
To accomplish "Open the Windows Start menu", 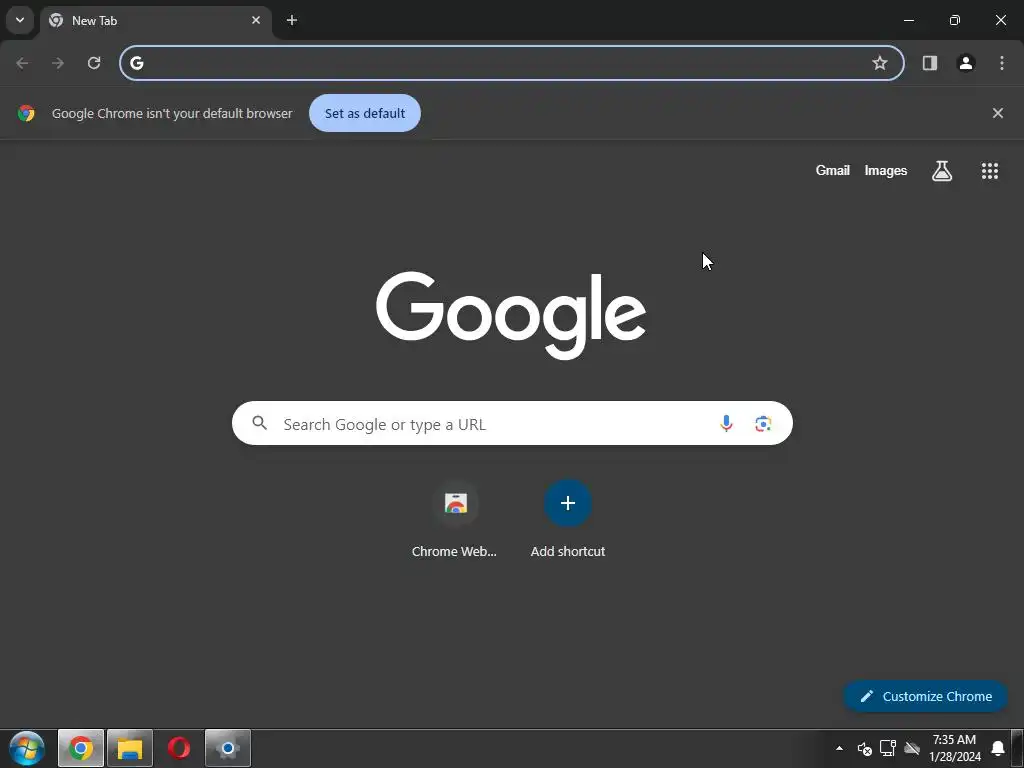I will click(x=27, y=748).
